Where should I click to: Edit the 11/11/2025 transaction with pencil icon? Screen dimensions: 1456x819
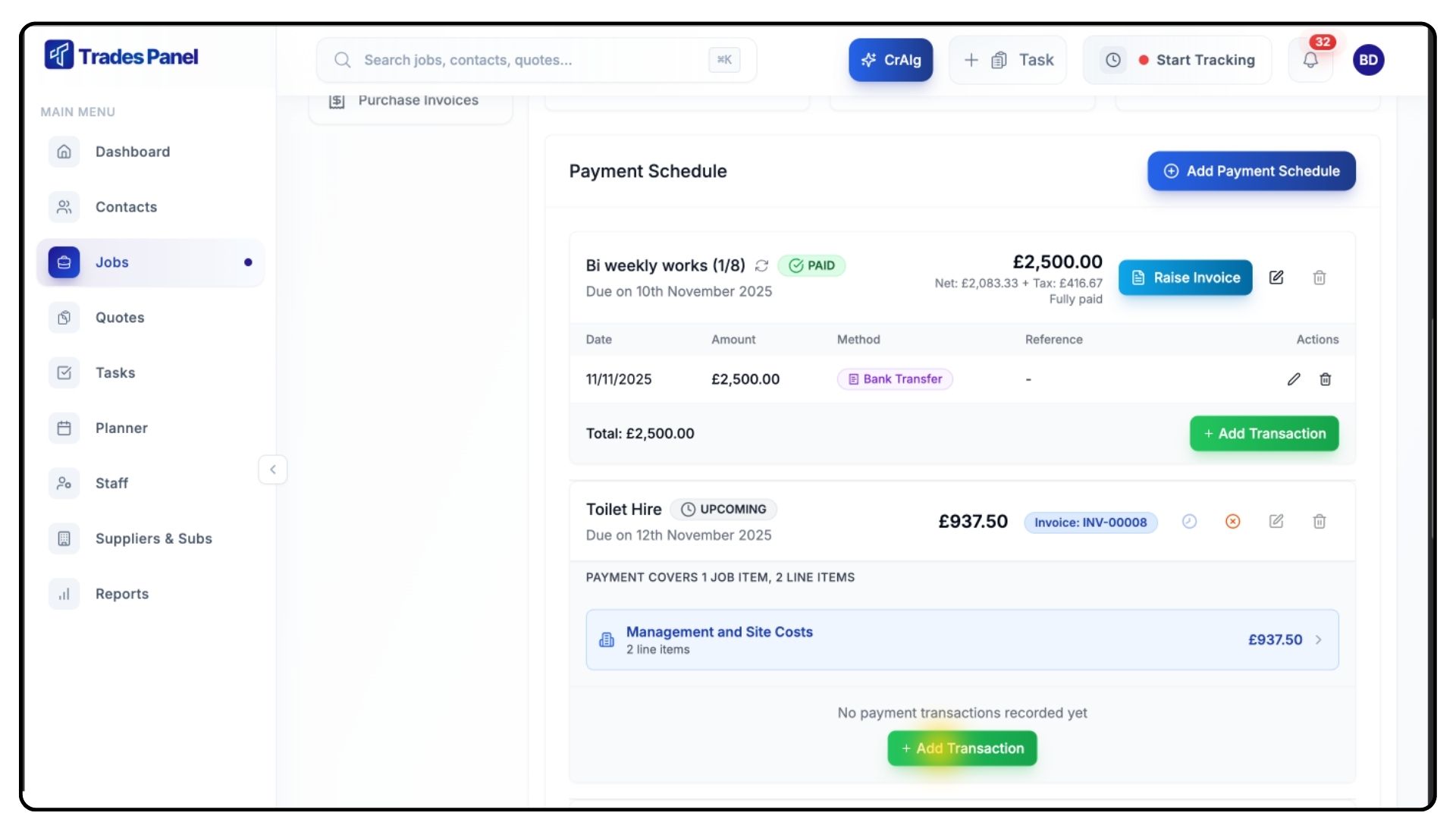pyautogui.click(x=1294, y=379)
